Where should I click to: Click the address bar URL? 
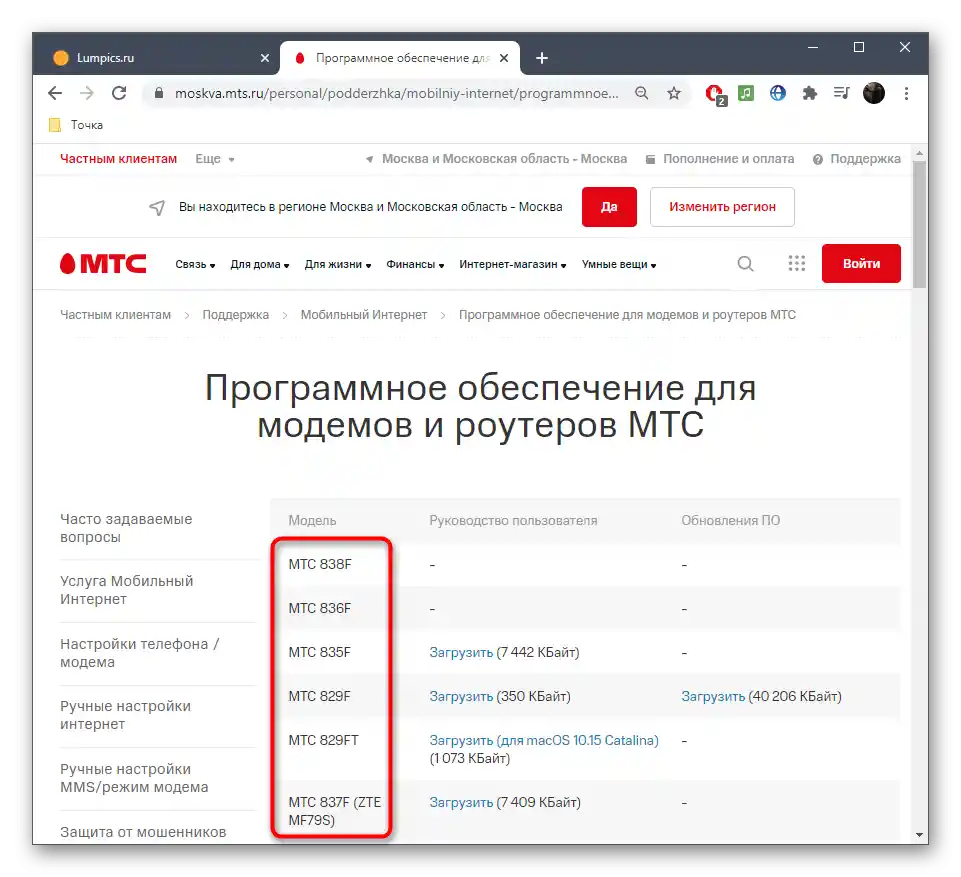(x=397, y=93)
